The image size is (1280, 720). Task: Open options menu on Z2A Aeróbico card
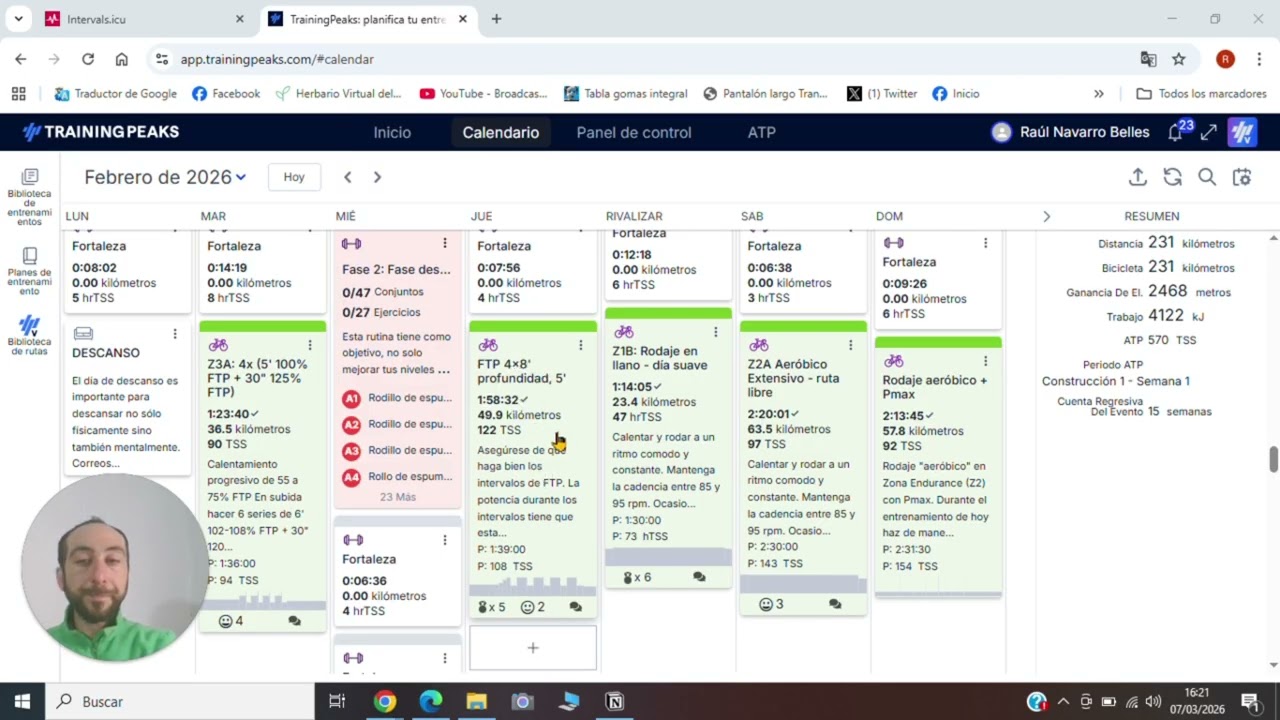[850, 345]
